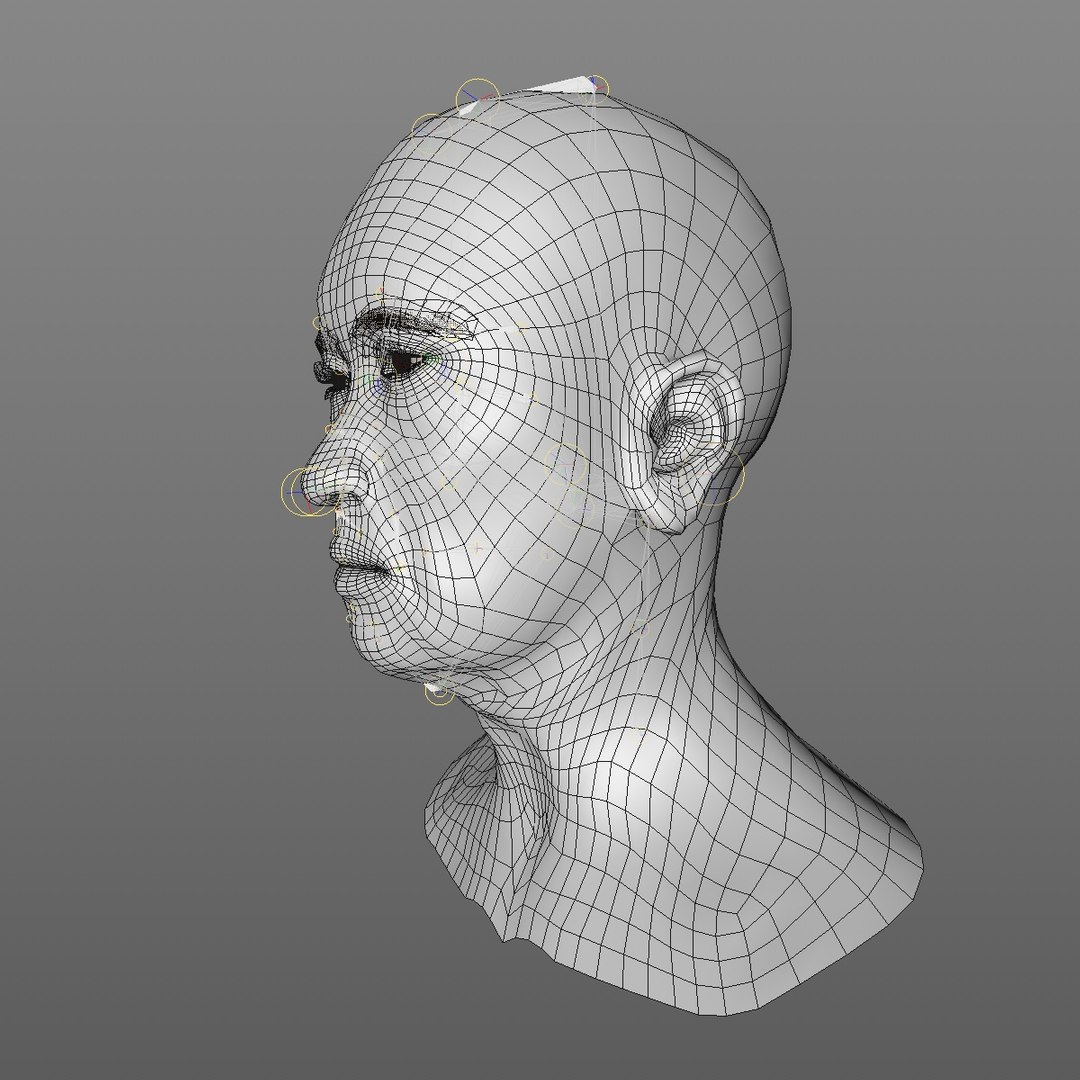Select the yellow circle controller on the cheek
Screen dimensions: 1080x1080
pyautogui.click(x=565, y=464)
